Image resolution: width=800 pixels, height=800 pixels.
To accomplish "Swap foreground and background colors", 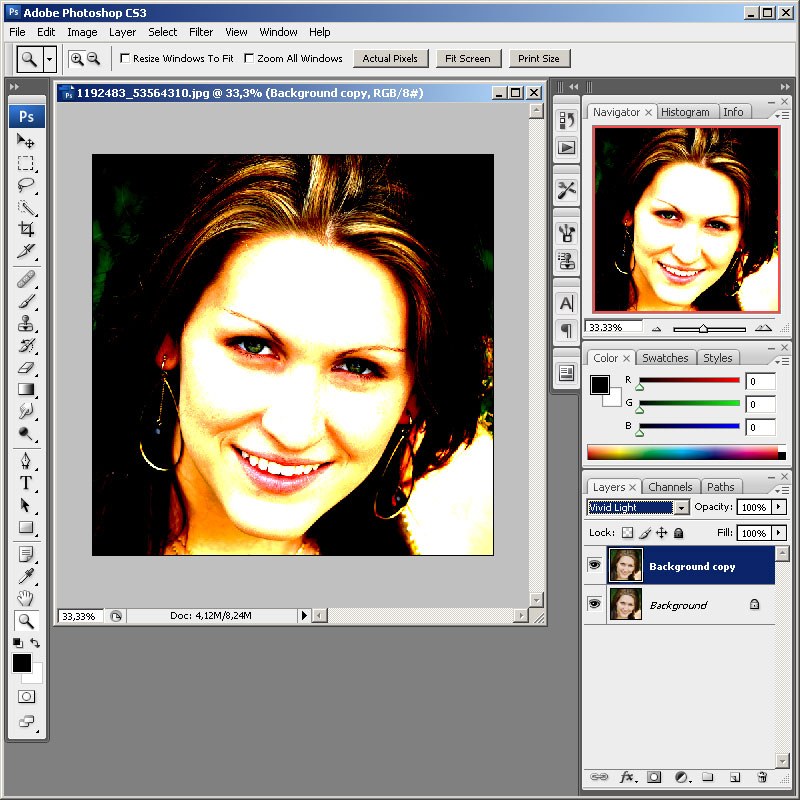I will (x=34, y=643).
